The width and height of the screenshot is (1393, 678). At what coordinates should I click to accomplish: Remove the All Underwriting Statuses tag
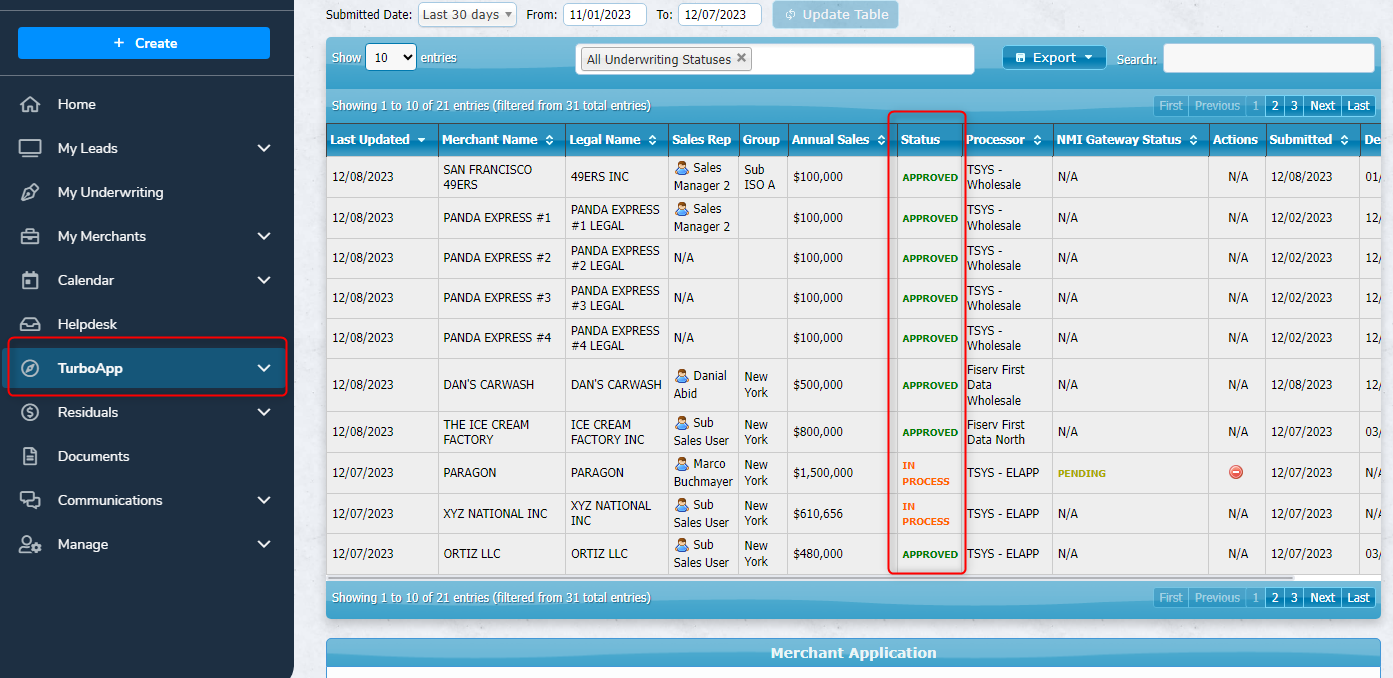pyautogui.click(x=741, y=58)
